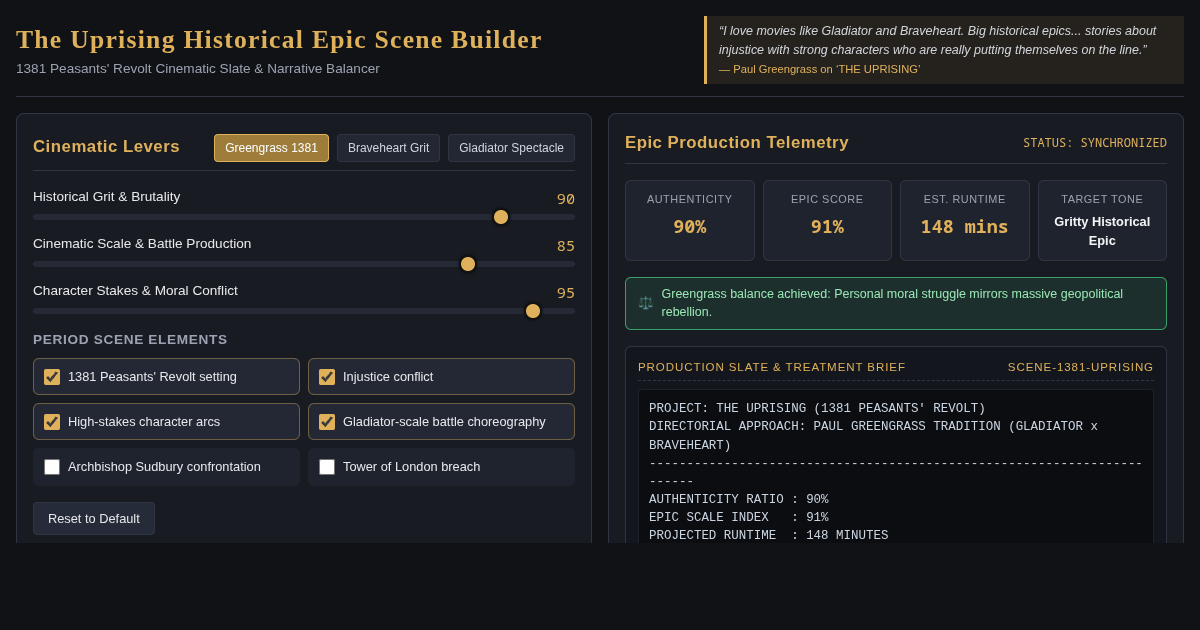Click the SCENE-1381-UPRISING label
1200x630 pixels.
[1081, 367]
